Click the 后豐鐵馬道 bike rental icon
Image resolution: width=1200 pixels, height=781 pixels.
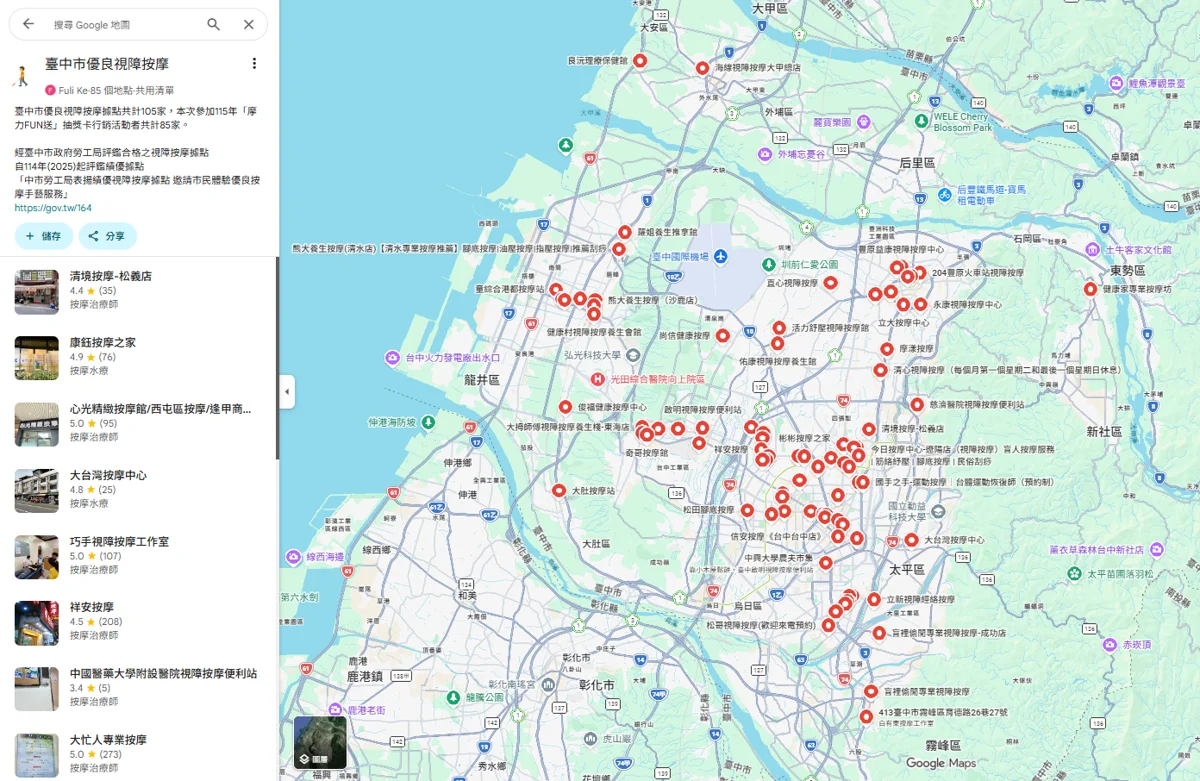coord(944,194)
